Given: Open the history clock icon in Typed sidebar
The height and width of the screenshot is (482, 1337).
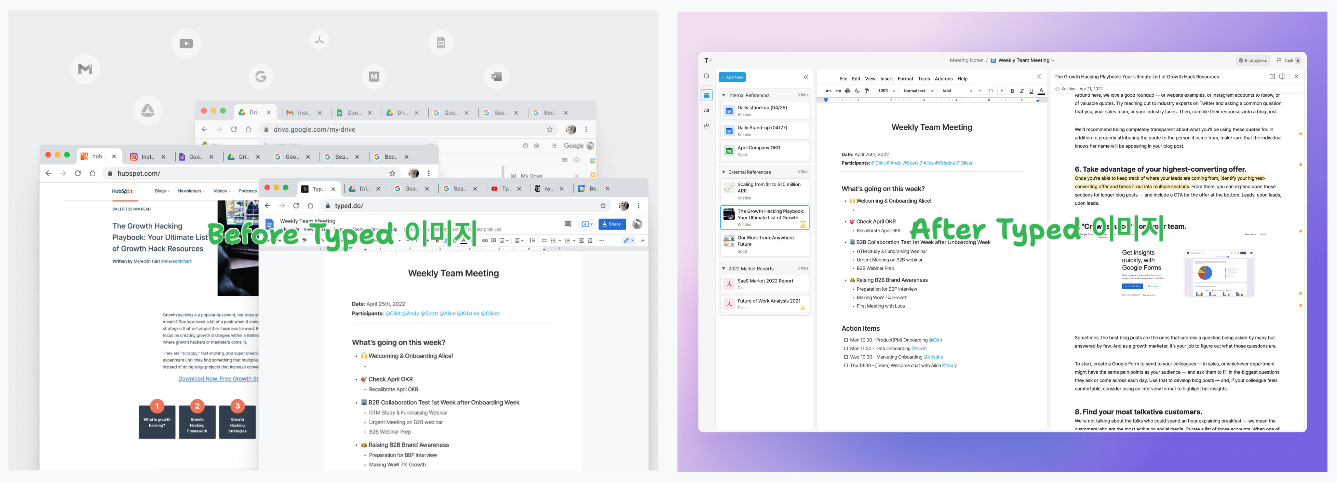Looking at the screenshot, I should click(706, 125).
